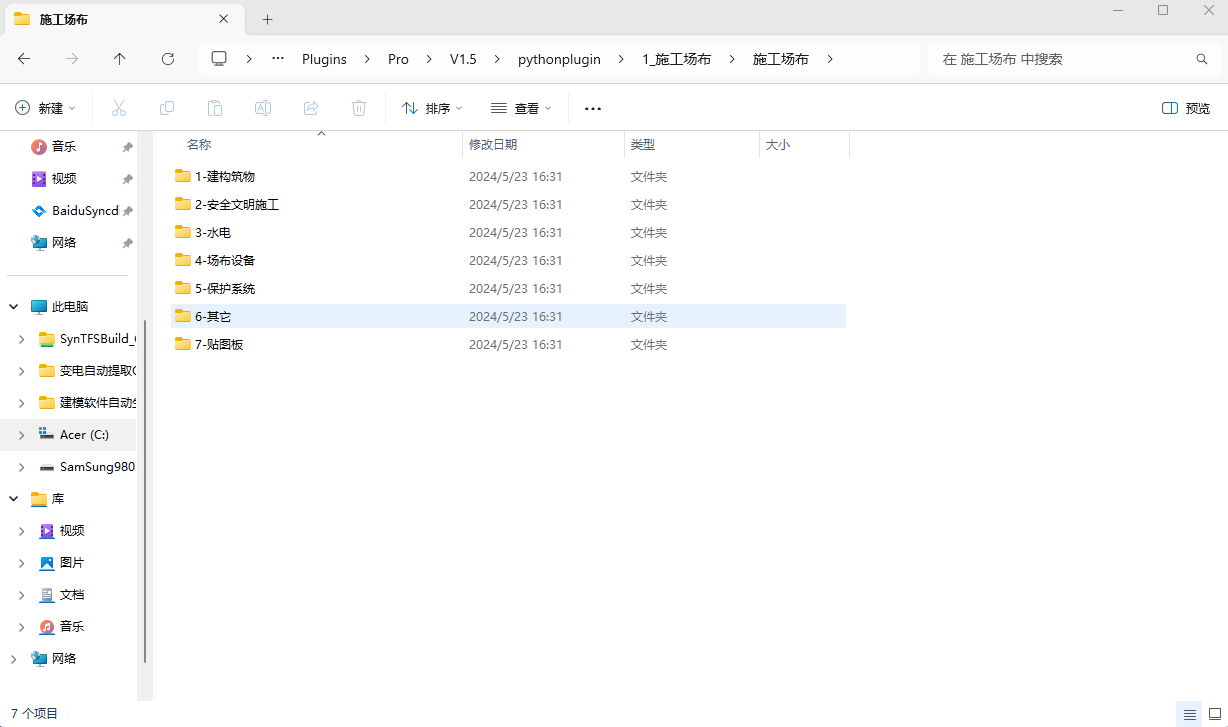The image size is (1228, 727).
Task: Click the Cut scissors icon
Action: click(x=119, y=108)
